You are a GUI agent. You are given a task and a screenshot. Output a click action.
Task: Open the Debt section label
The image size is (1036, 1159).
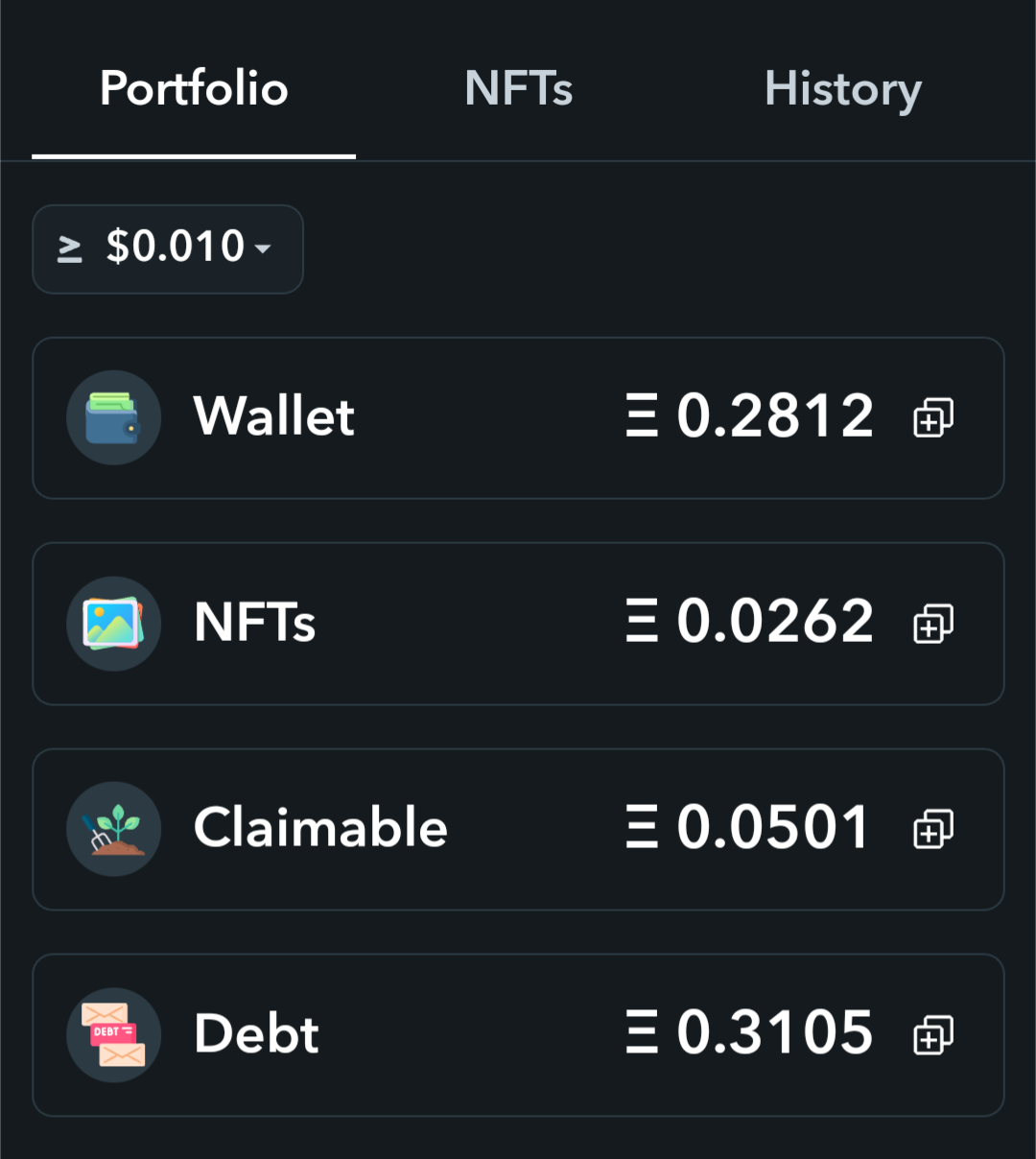click(x=256, y=1034)
